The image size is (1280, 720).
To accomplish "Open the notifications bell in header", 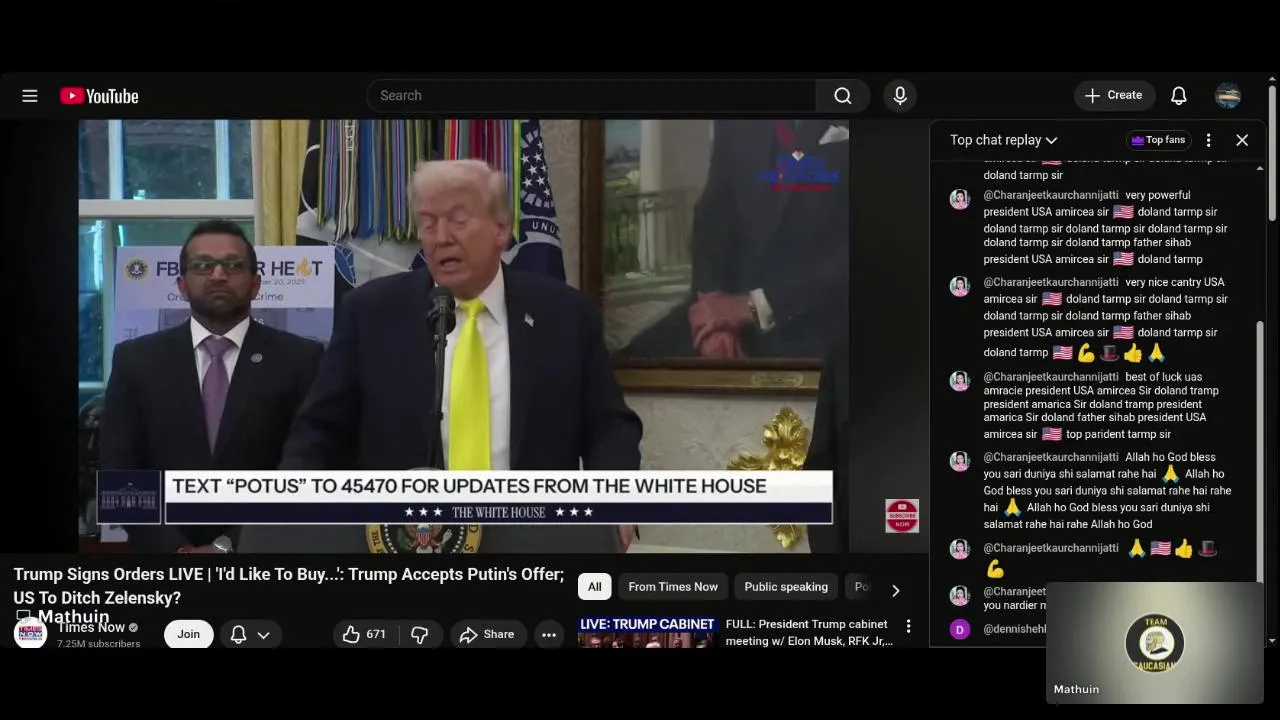I will (x=1179, y=96).
